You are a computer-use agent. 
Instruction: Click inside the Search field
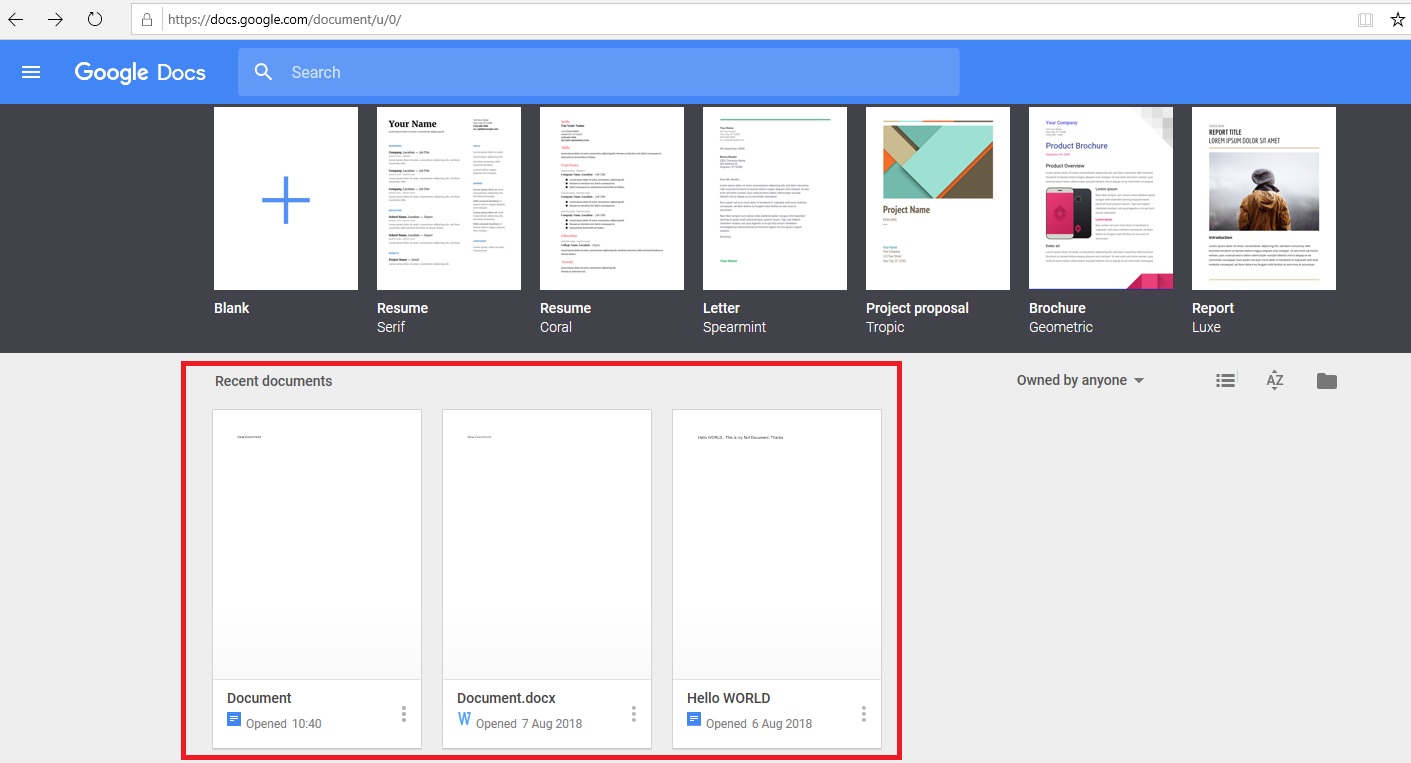(x=600, y=72)
